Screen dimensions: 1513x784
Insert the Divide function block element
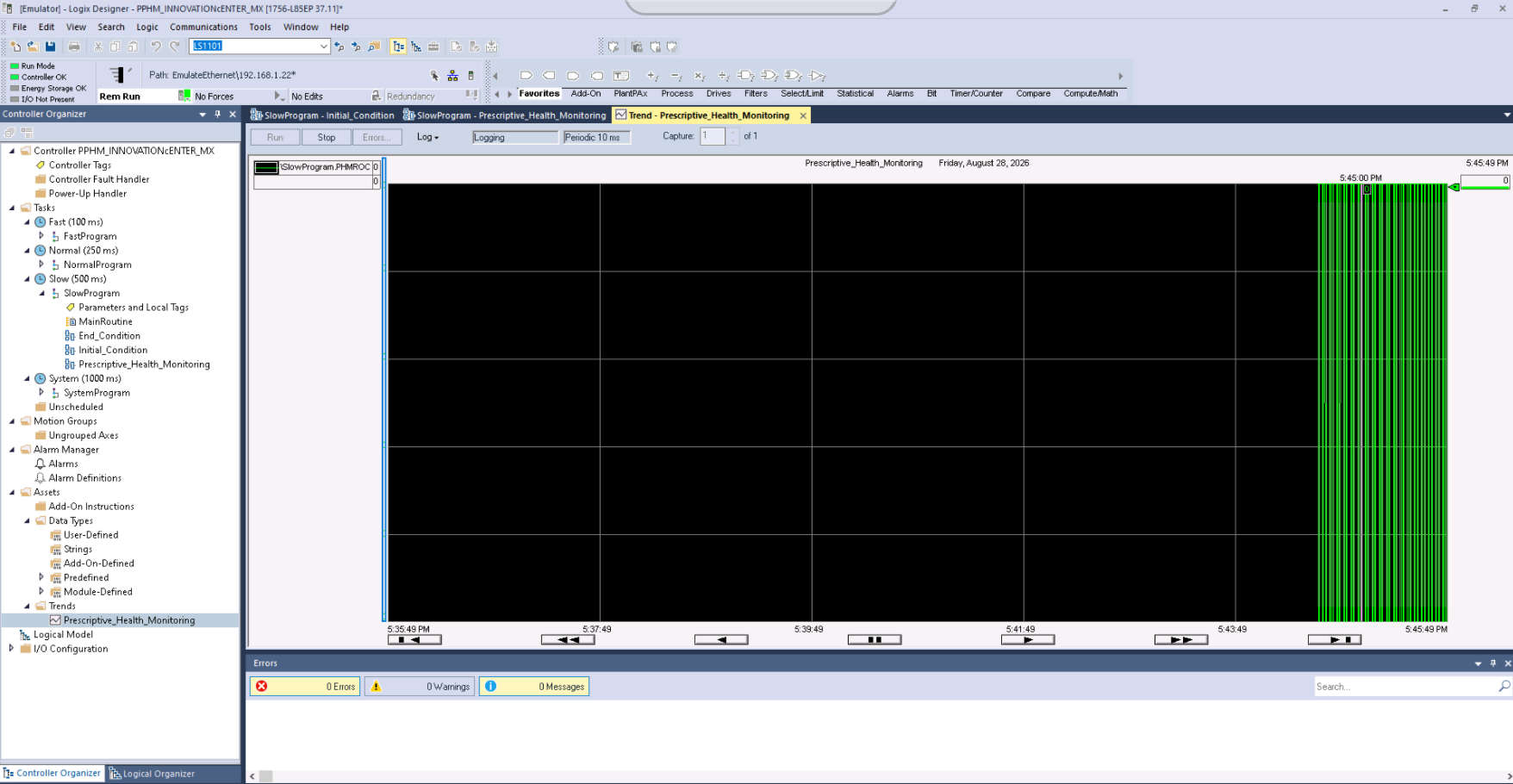pos(724,76)
